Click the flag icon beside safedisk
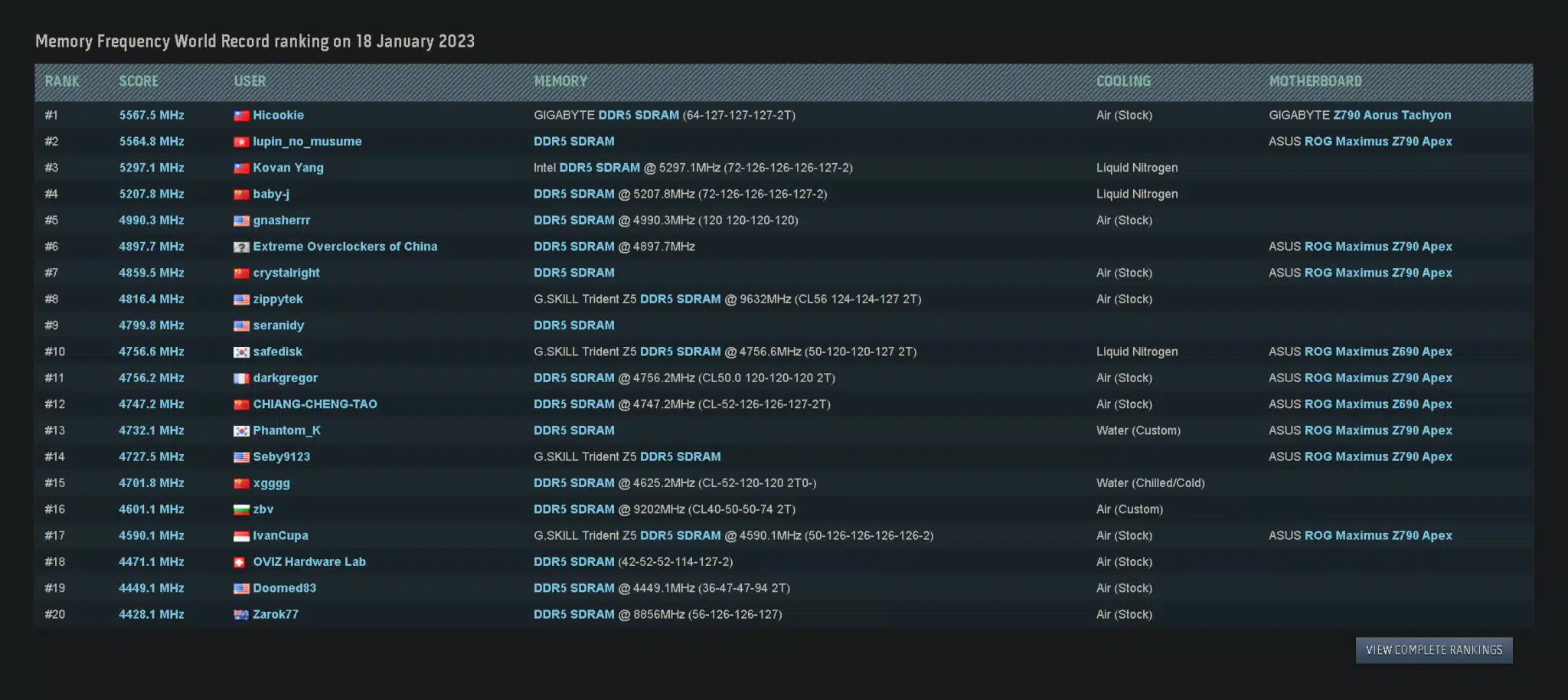This screenshot has height=700, width=1568. pyautogui.click(x=241, y=352)
